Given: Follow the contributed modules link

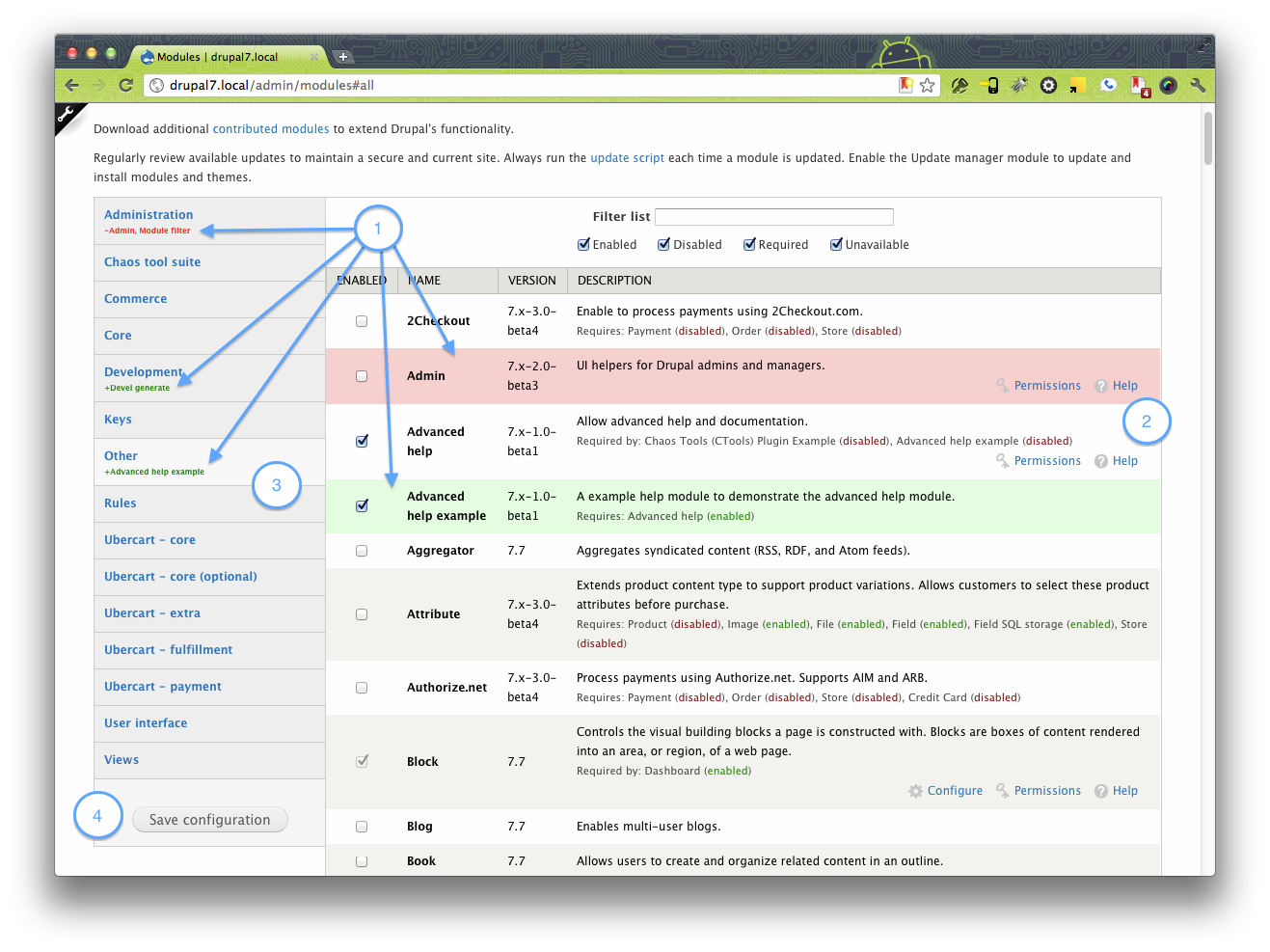Looking at the screenshot, I should (271, 129).
